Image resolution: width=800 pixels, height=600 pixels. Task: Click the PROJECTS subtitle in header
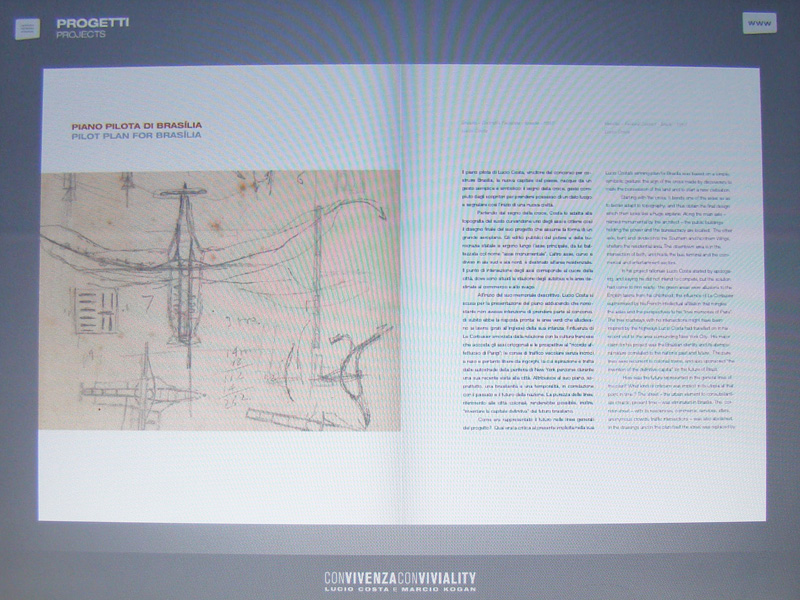(x=82, y=34)
